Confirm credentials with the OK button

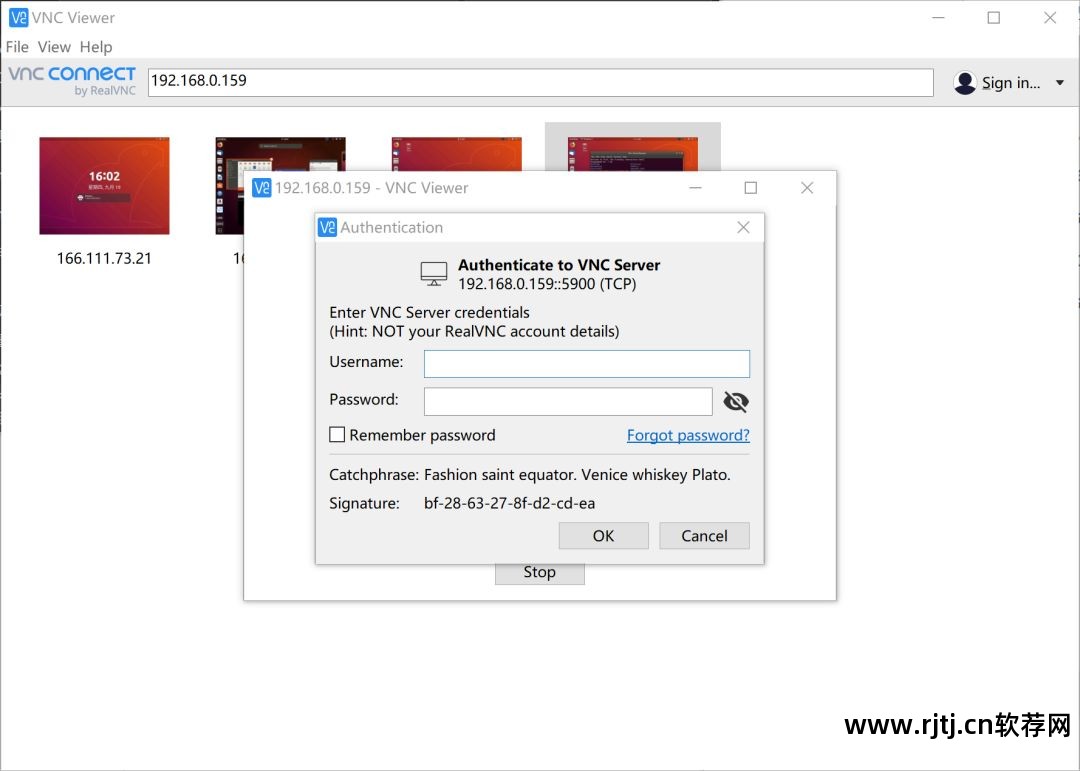click(x=603, y=536)
